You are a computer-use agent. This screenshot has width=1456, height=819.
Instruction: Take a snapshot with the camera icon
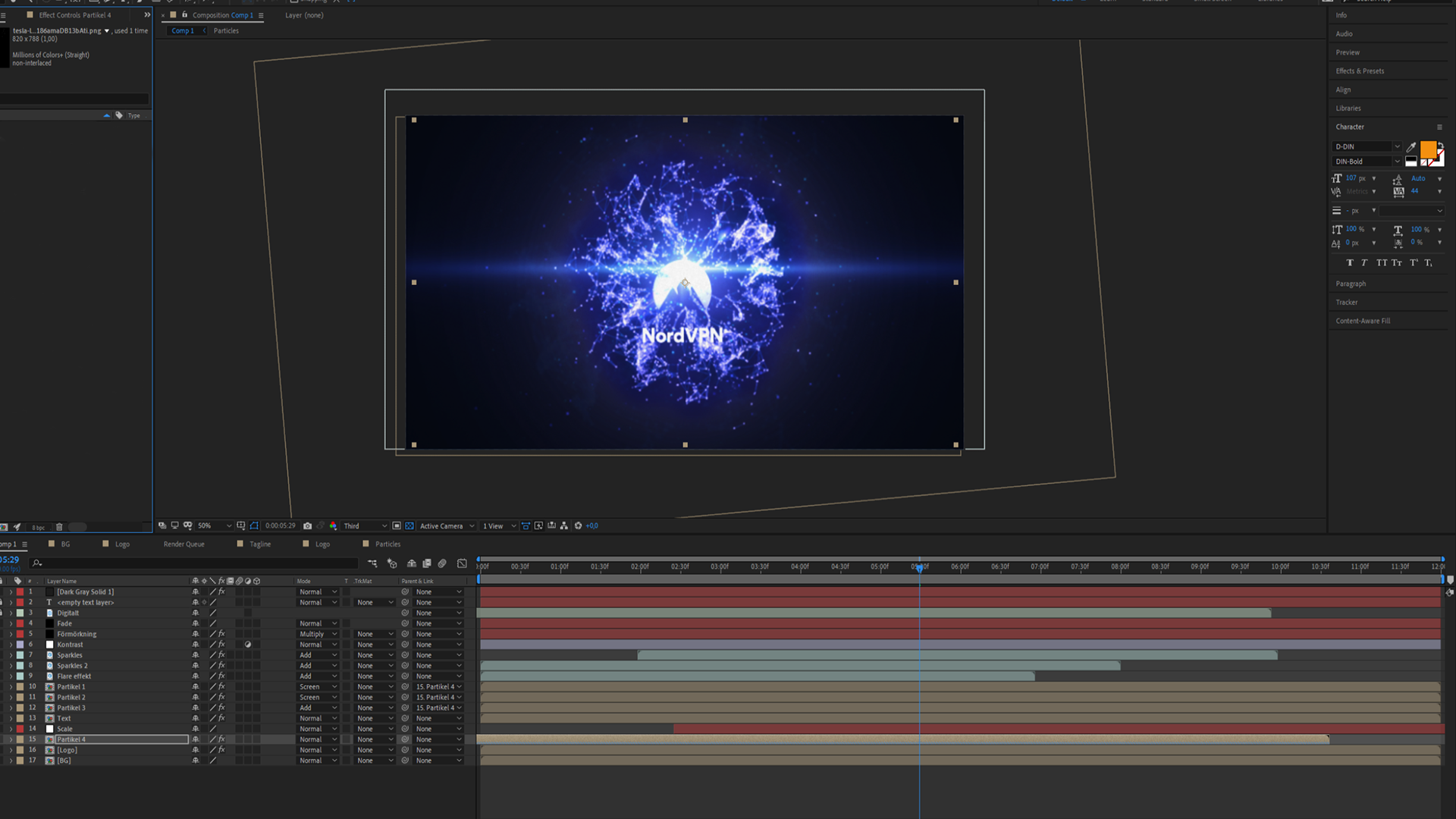point(307,526)
